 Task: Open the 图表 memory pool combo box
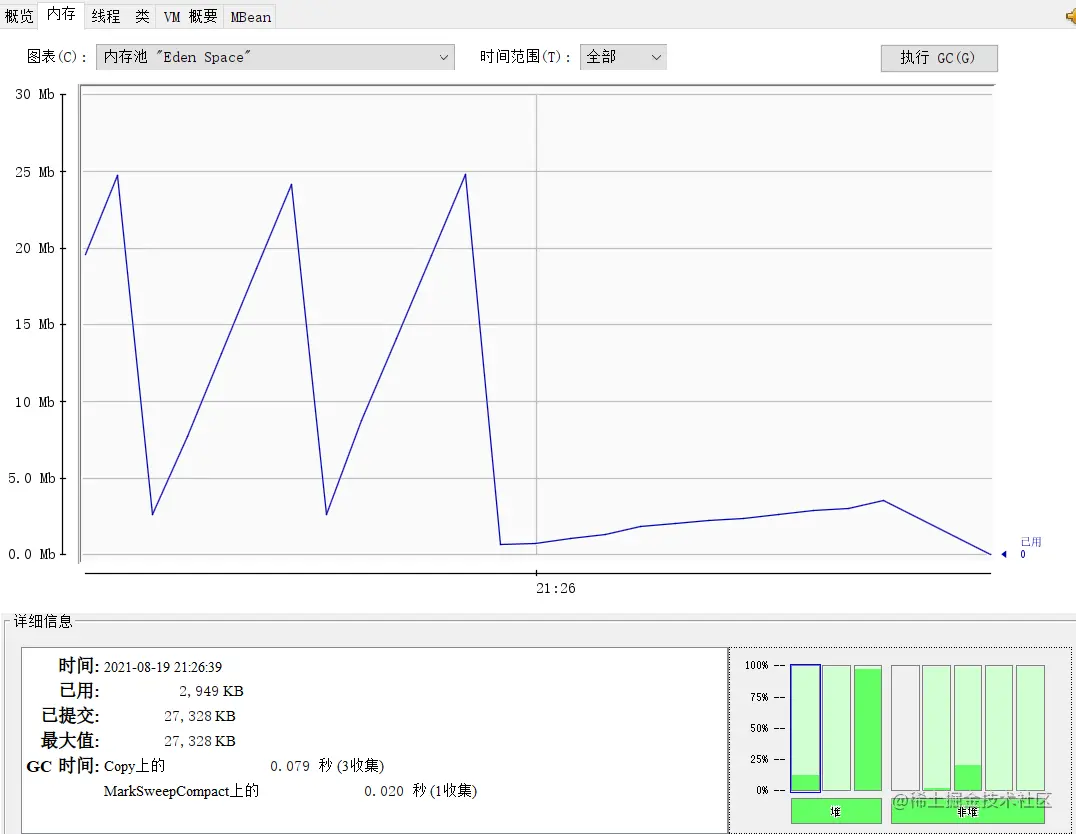tap(275, 57)
